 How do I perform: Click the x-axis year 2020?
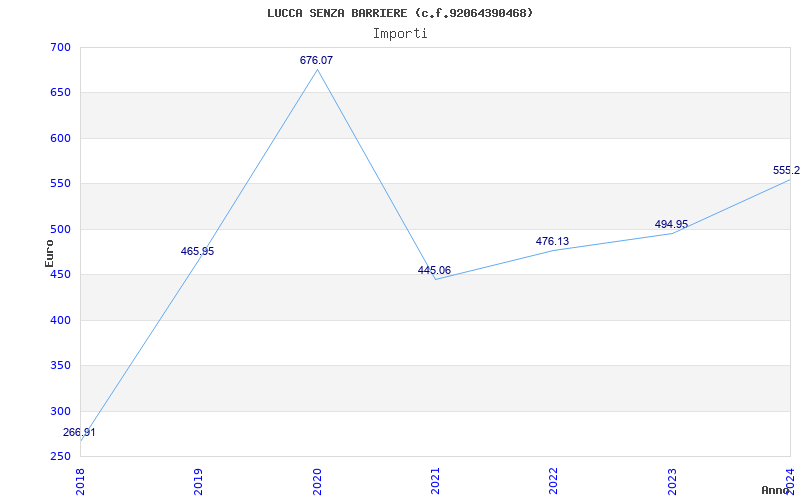click(x=317, y=482)
